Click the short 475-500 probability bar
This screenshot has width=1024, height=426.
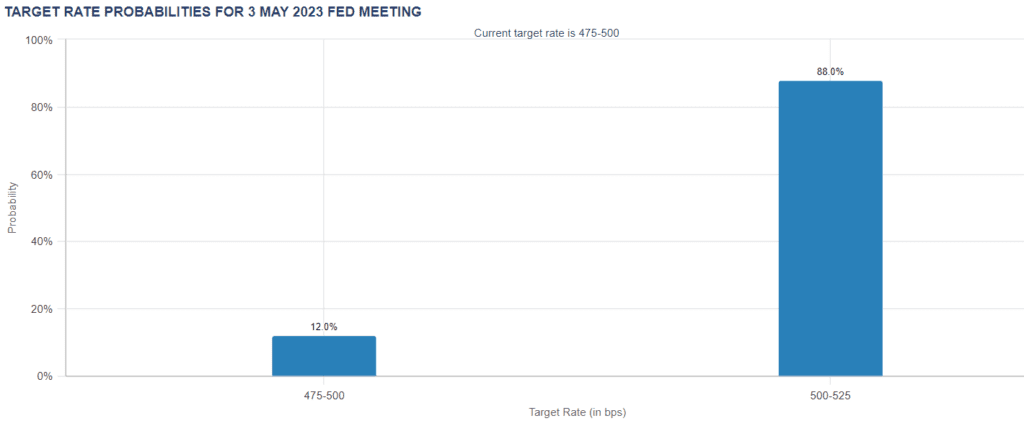324,356
